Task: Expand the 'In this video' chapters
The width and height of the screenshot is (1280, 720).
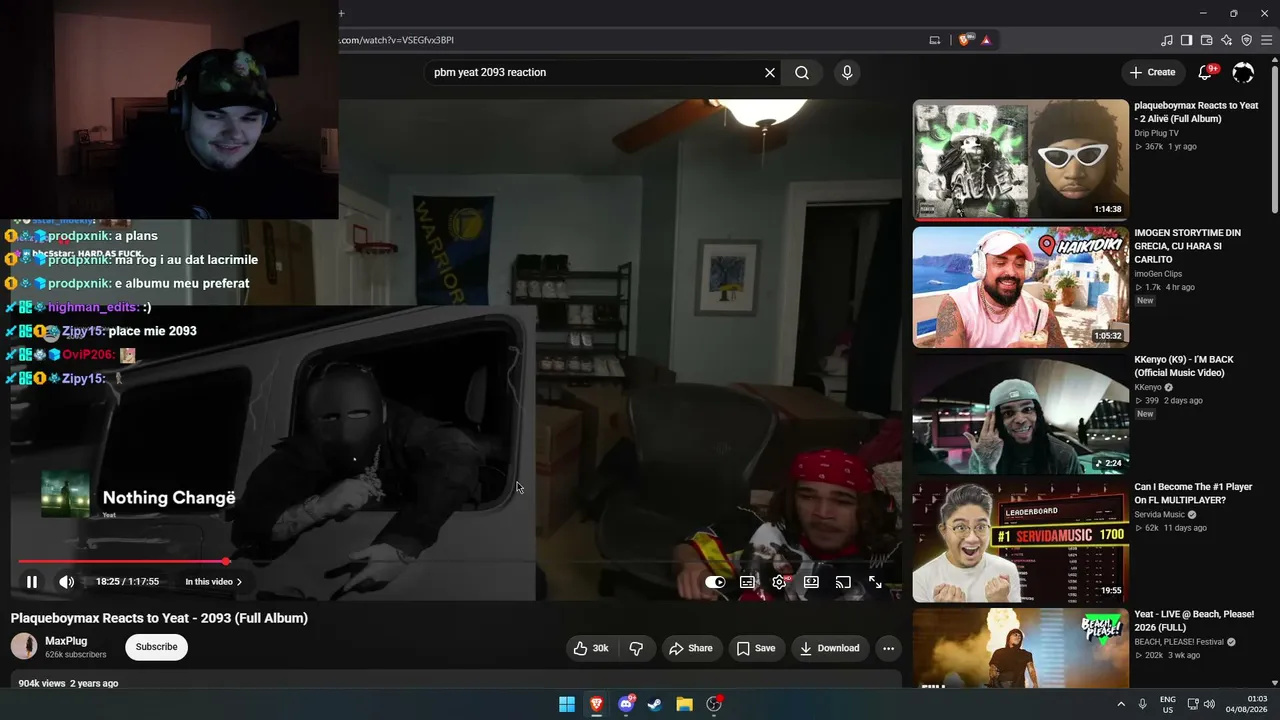Action: pos(213,582)
